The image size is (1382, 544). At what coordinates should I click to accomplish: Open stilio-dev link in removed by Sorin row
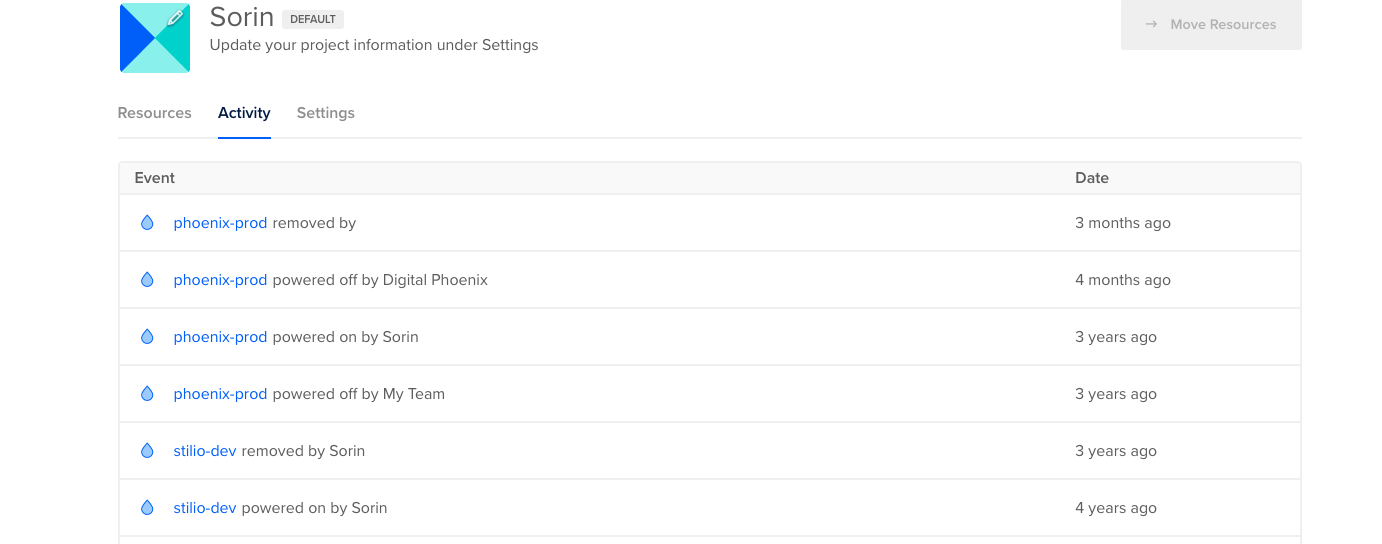click(205, 451)
